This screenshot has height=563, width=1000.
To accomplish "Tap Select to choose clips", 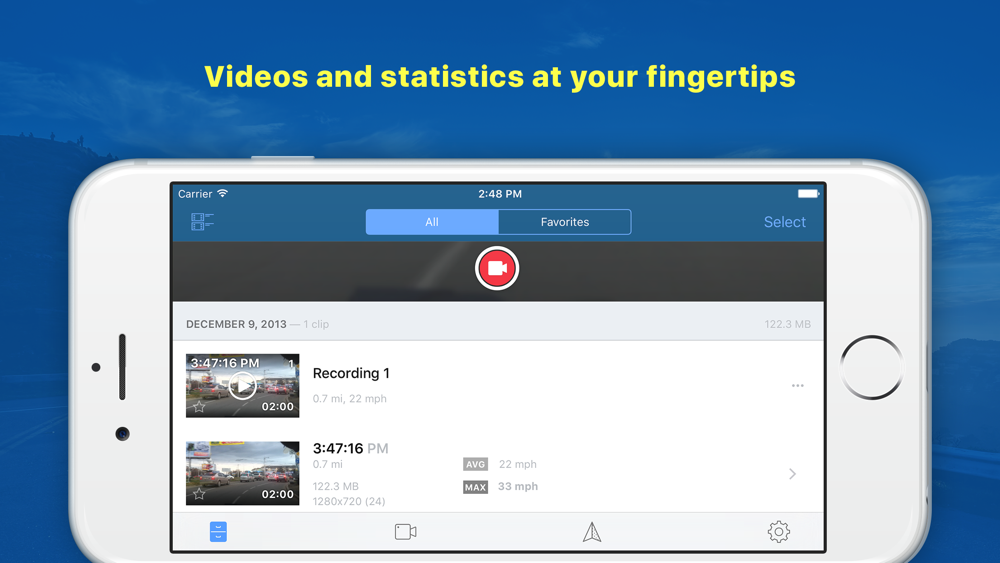I will (784, 222).
